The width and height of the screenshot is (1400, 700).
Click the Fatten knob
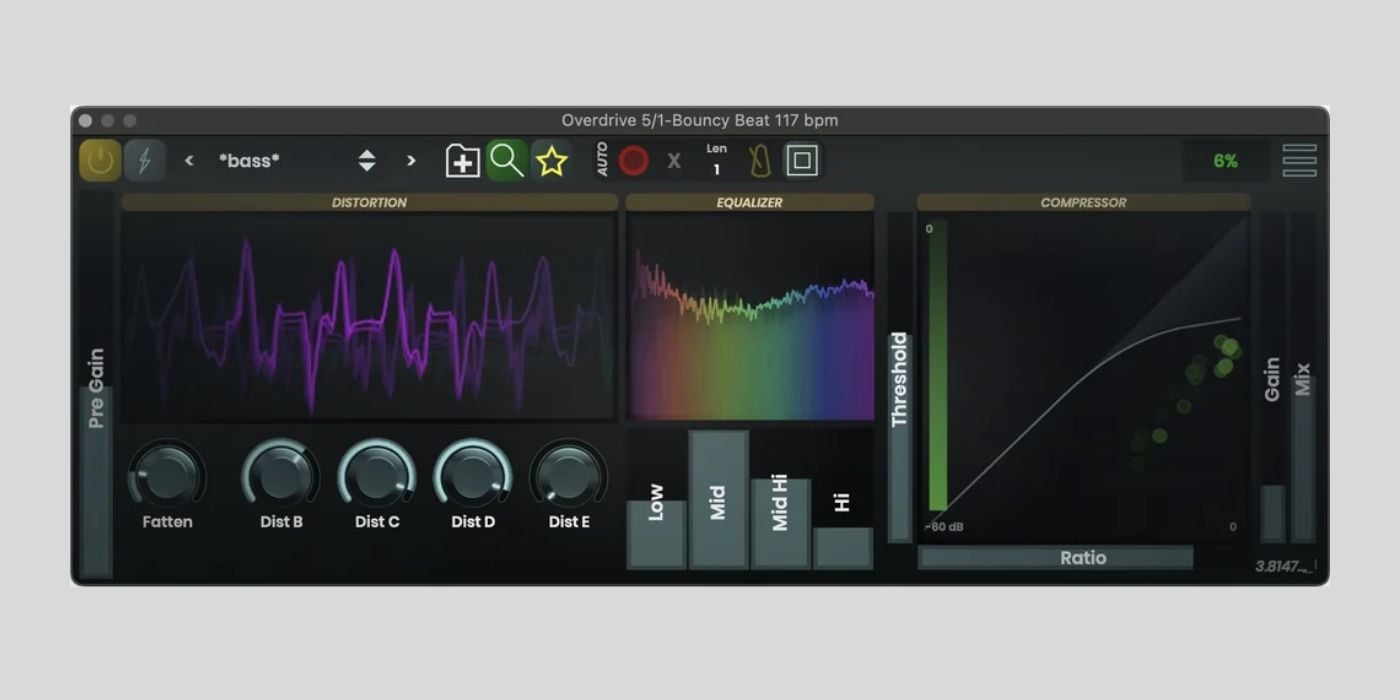167,474
